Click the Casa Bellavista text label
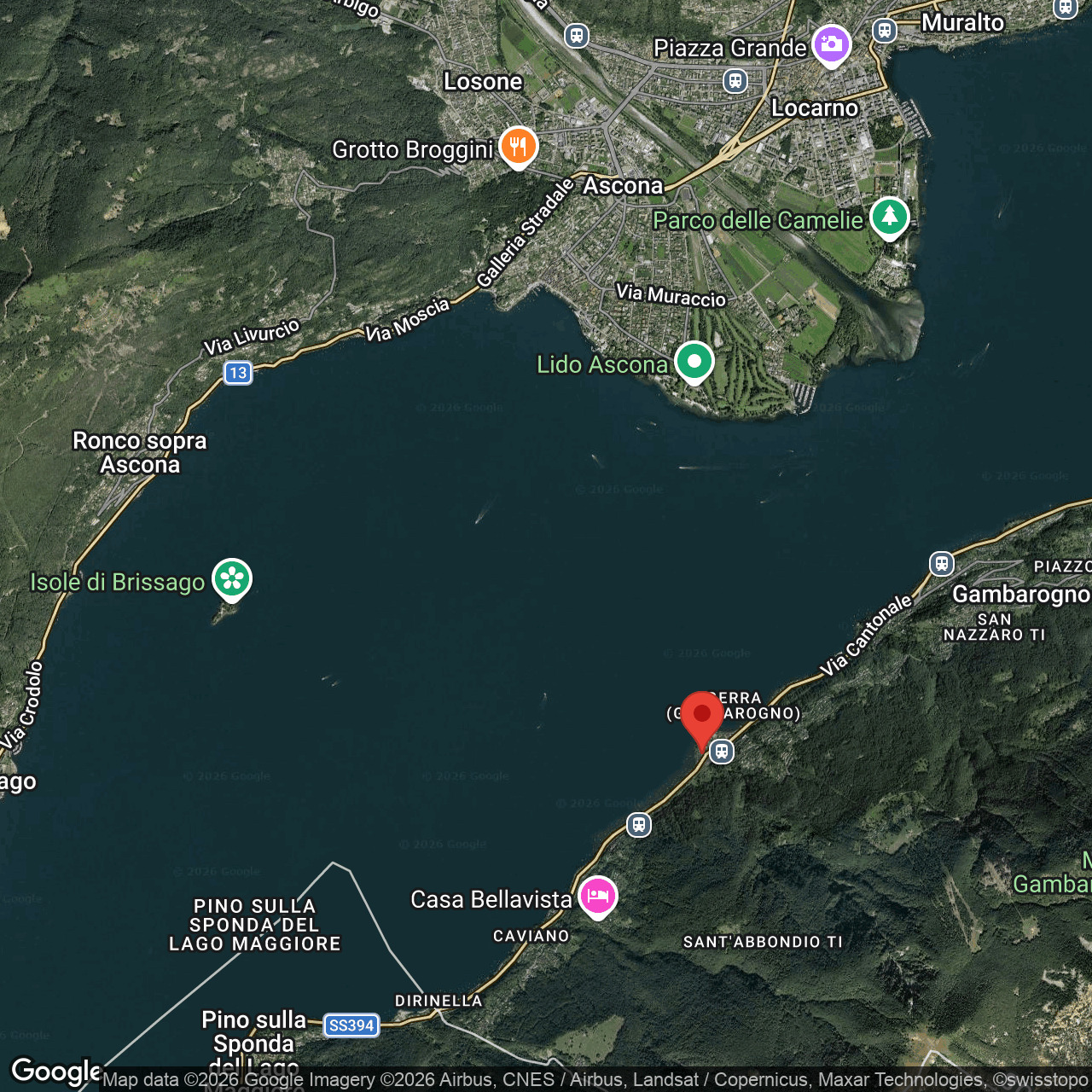 (491, 899)
